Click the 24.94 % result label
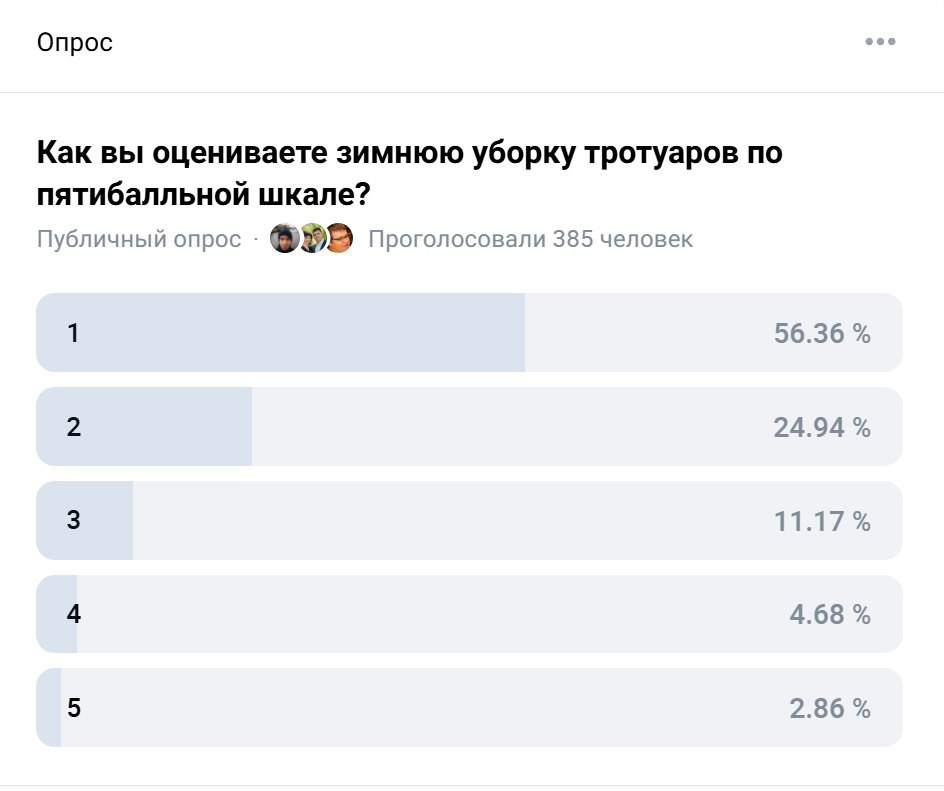The width and height of the screenshot is (944, 791). (x=822, y=427)
